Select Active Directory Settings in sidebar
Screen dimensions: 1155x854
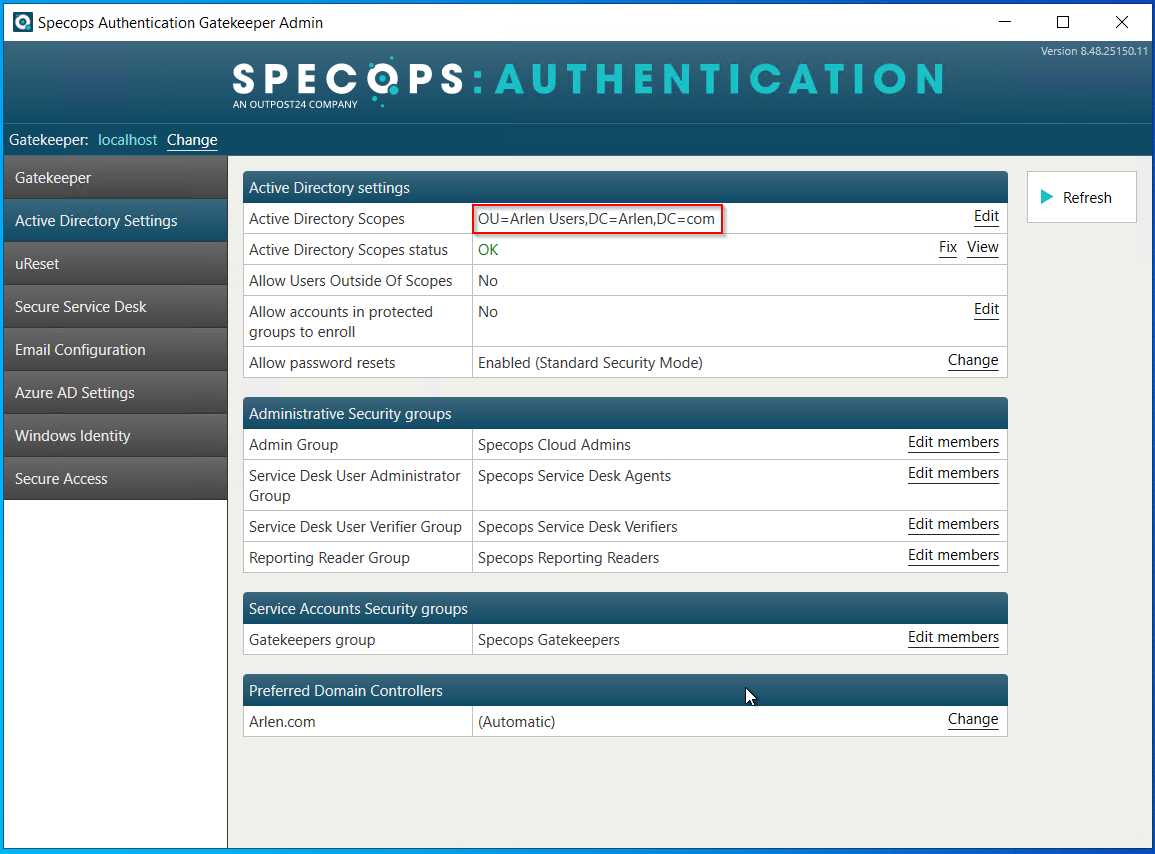[116, 220]
